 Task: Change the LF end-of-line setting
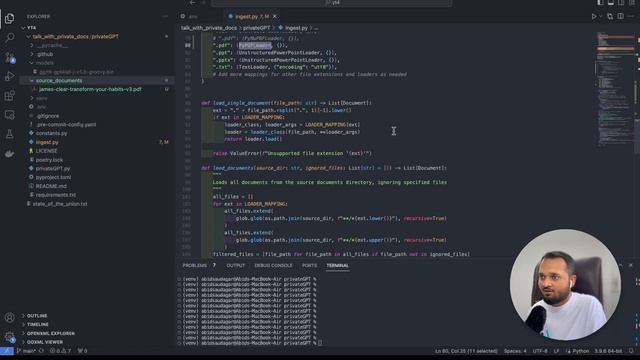coord(556,351)
